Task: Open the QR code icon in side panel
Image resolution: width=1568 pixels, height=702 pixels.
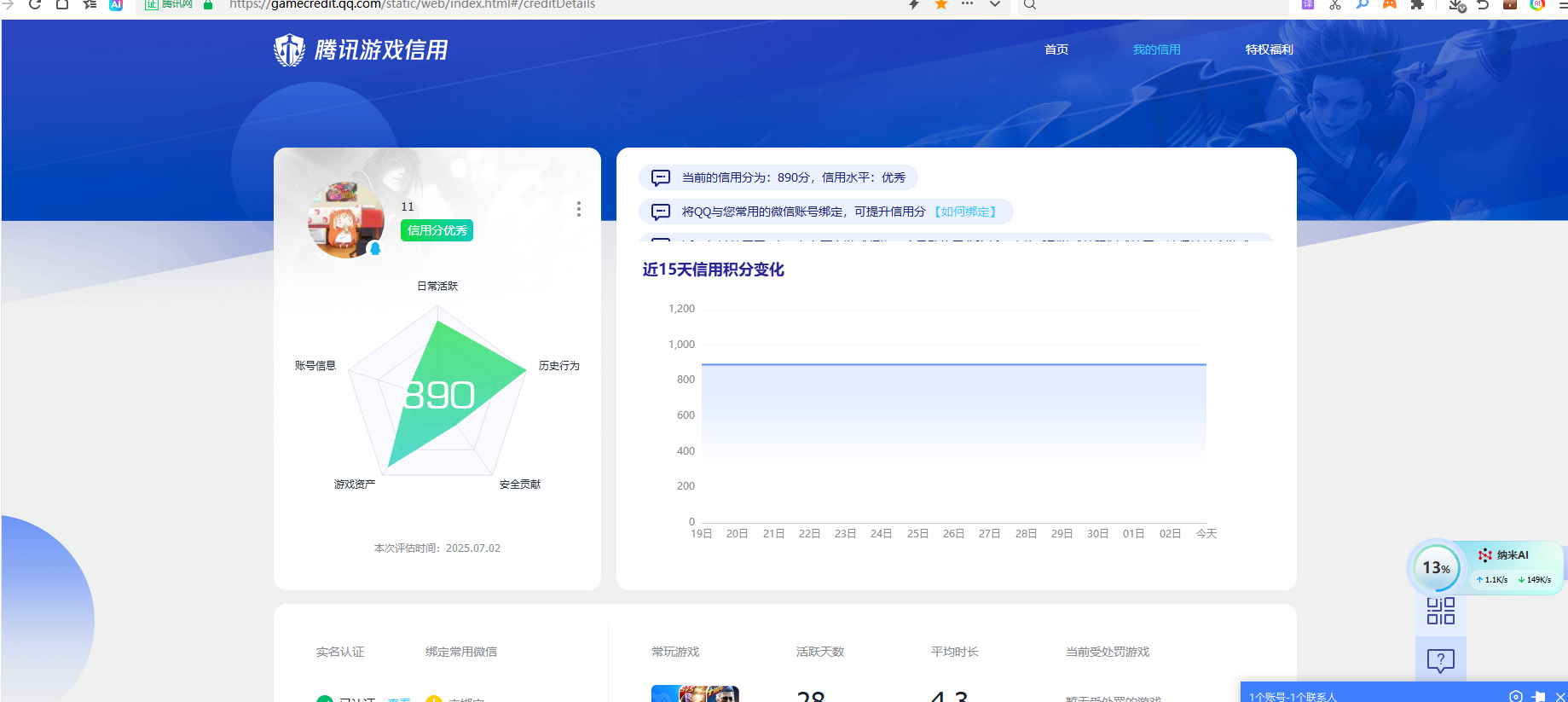Action: (x=1441, y=611)
